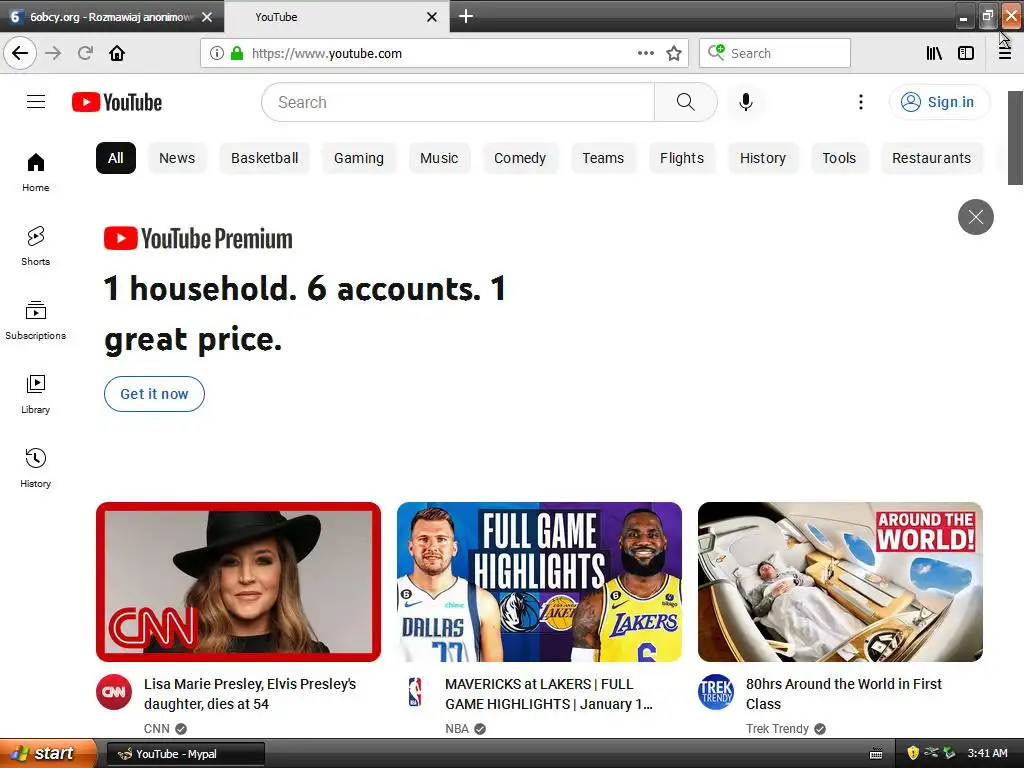This screenshot has height=768, width=1024.
Task: Click the search magnifier button on YouTube
Action: coord(686,102)
